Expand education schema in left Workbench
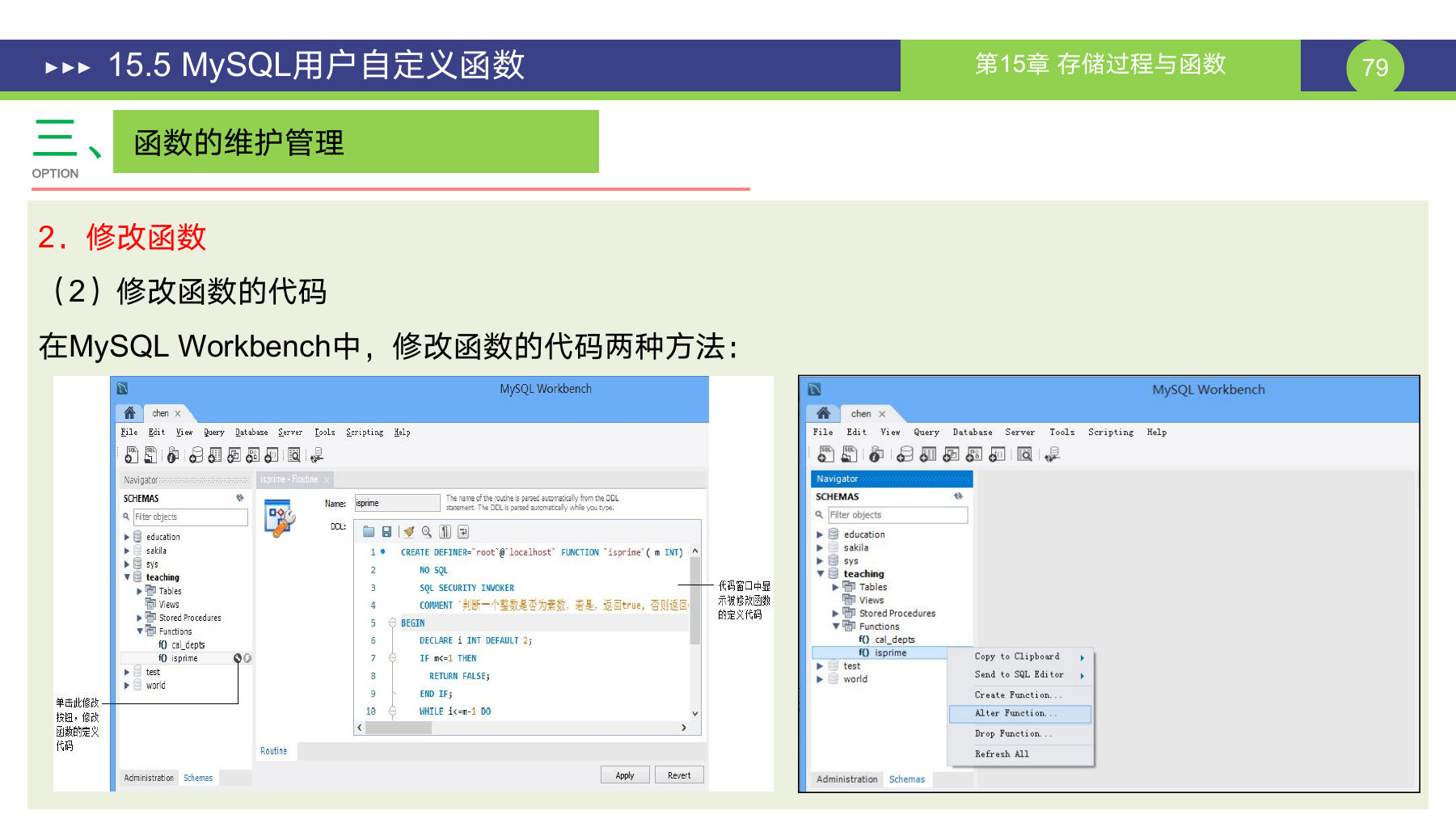 127,537
